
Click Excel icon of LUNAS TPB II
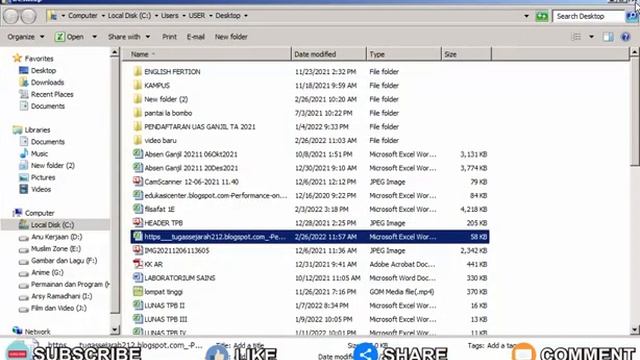138,305
